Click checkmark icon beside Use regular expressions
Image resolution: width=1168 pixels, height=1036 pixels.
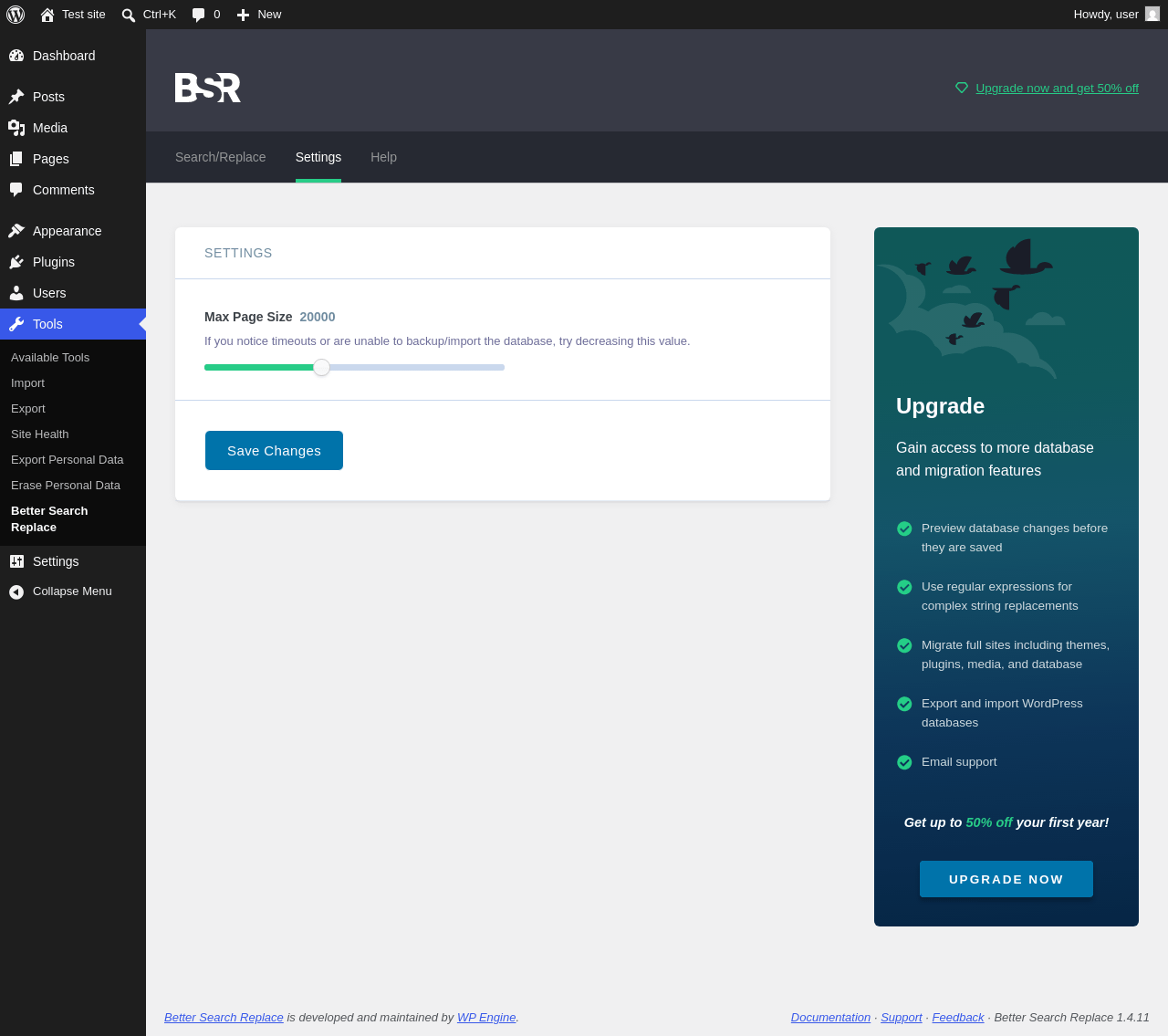tap(904, 587)
